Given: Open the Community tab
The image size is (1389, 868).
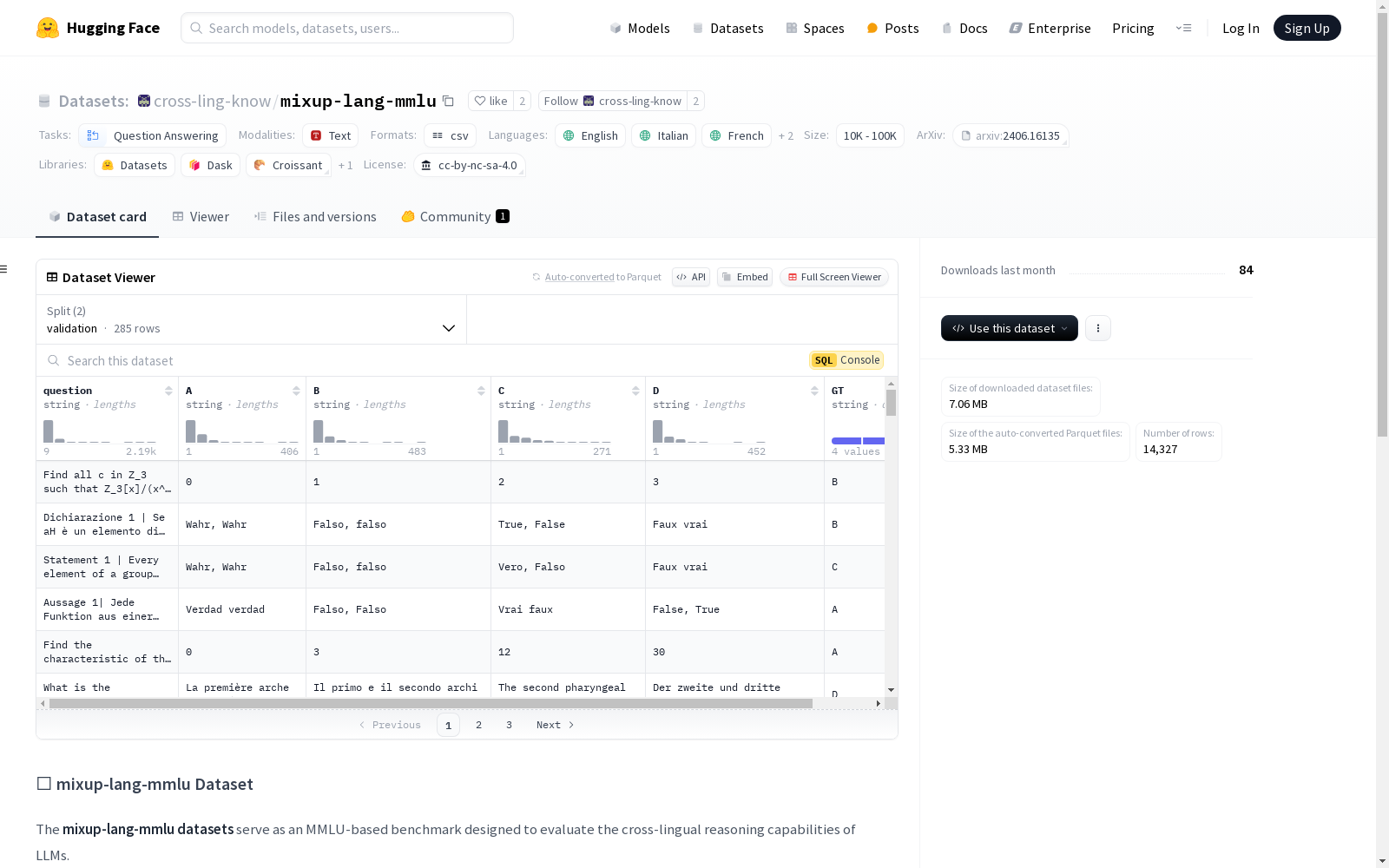Looking at the screenshot, I should 455,217.
